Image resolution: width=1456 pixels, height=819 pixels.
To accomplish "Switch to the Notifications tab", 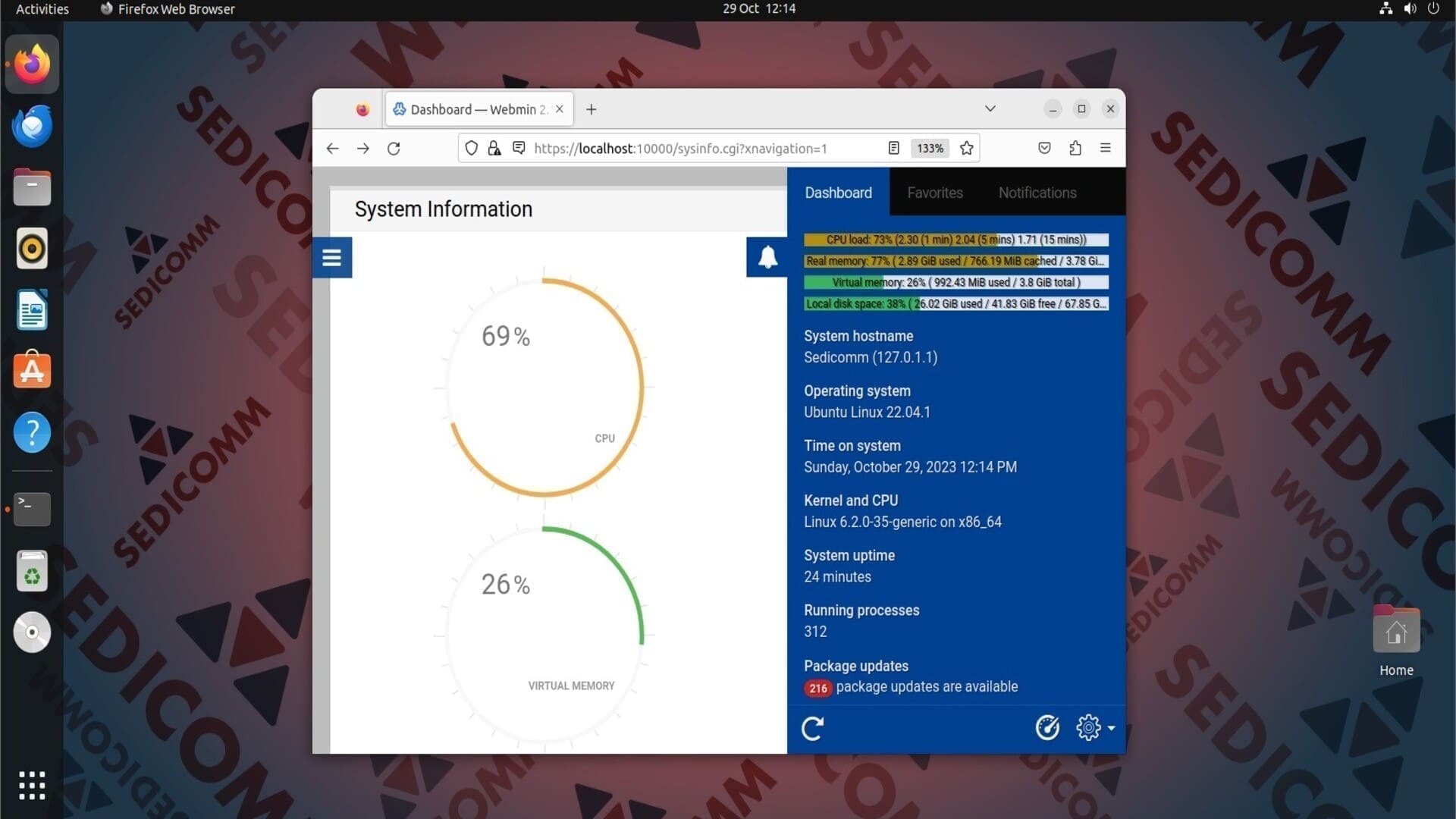I will pos(1037,193).
